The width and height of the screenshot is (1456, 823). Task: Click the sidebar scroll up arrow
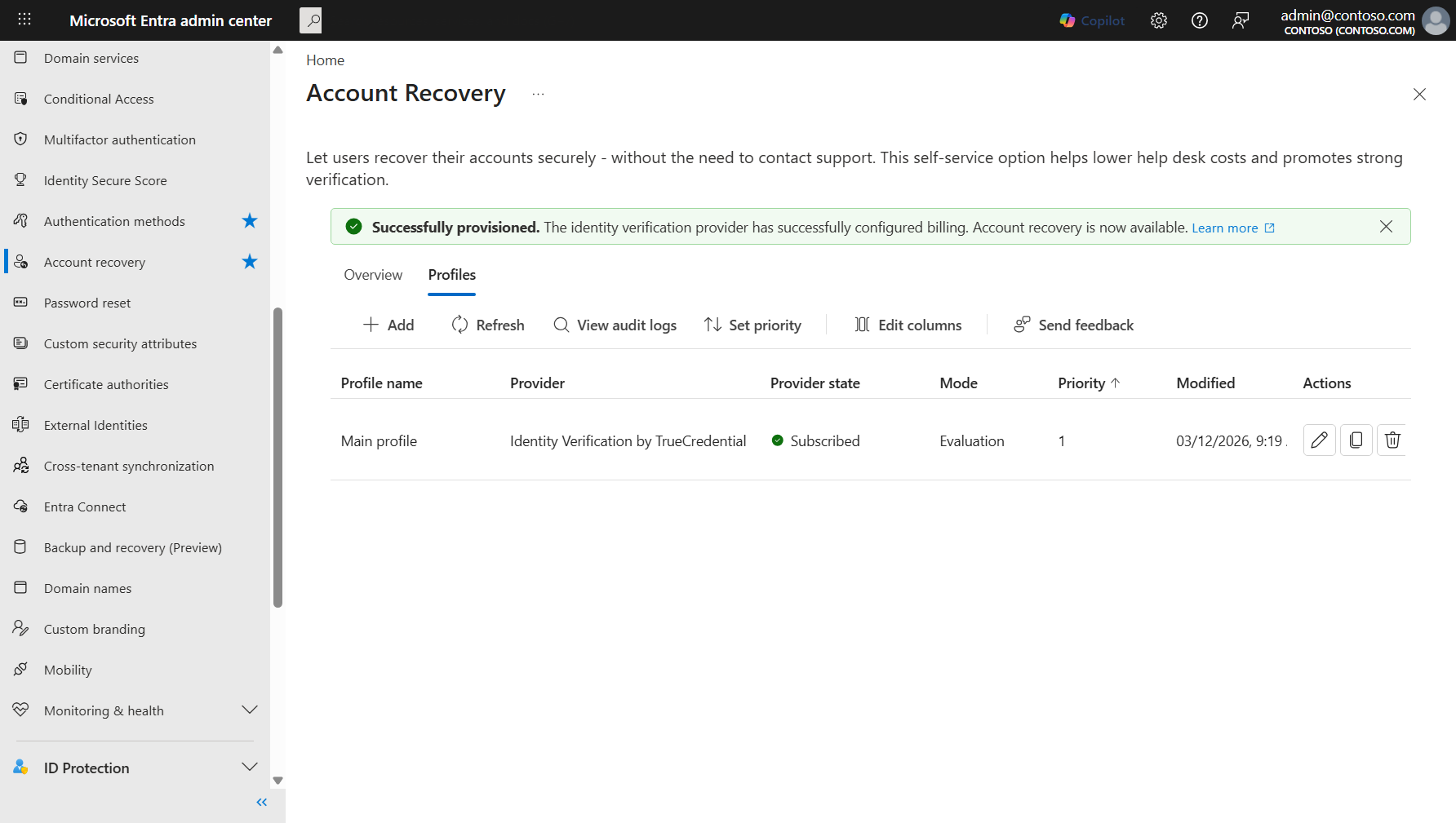click(x=277, y=50)
